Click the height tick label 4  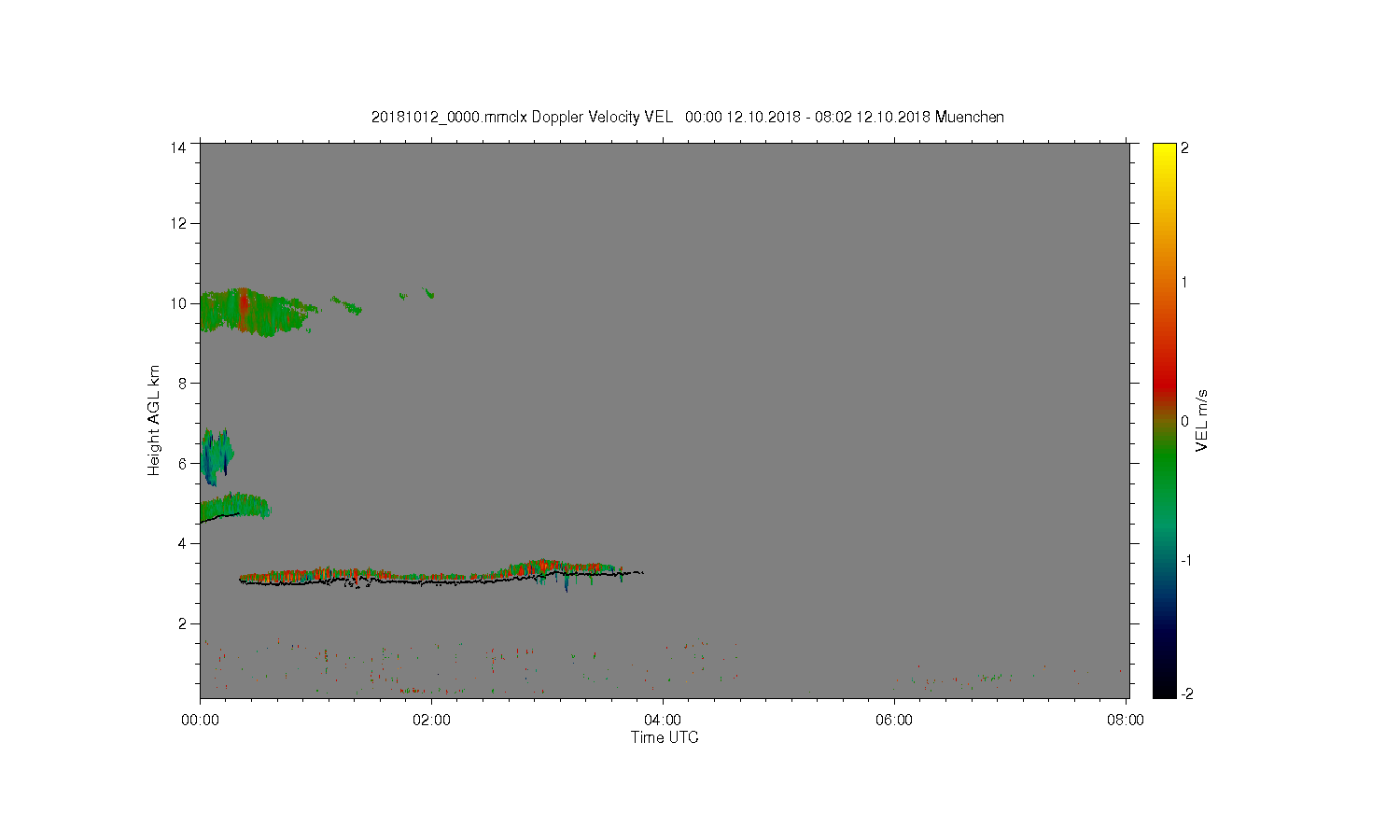(183, 543)
